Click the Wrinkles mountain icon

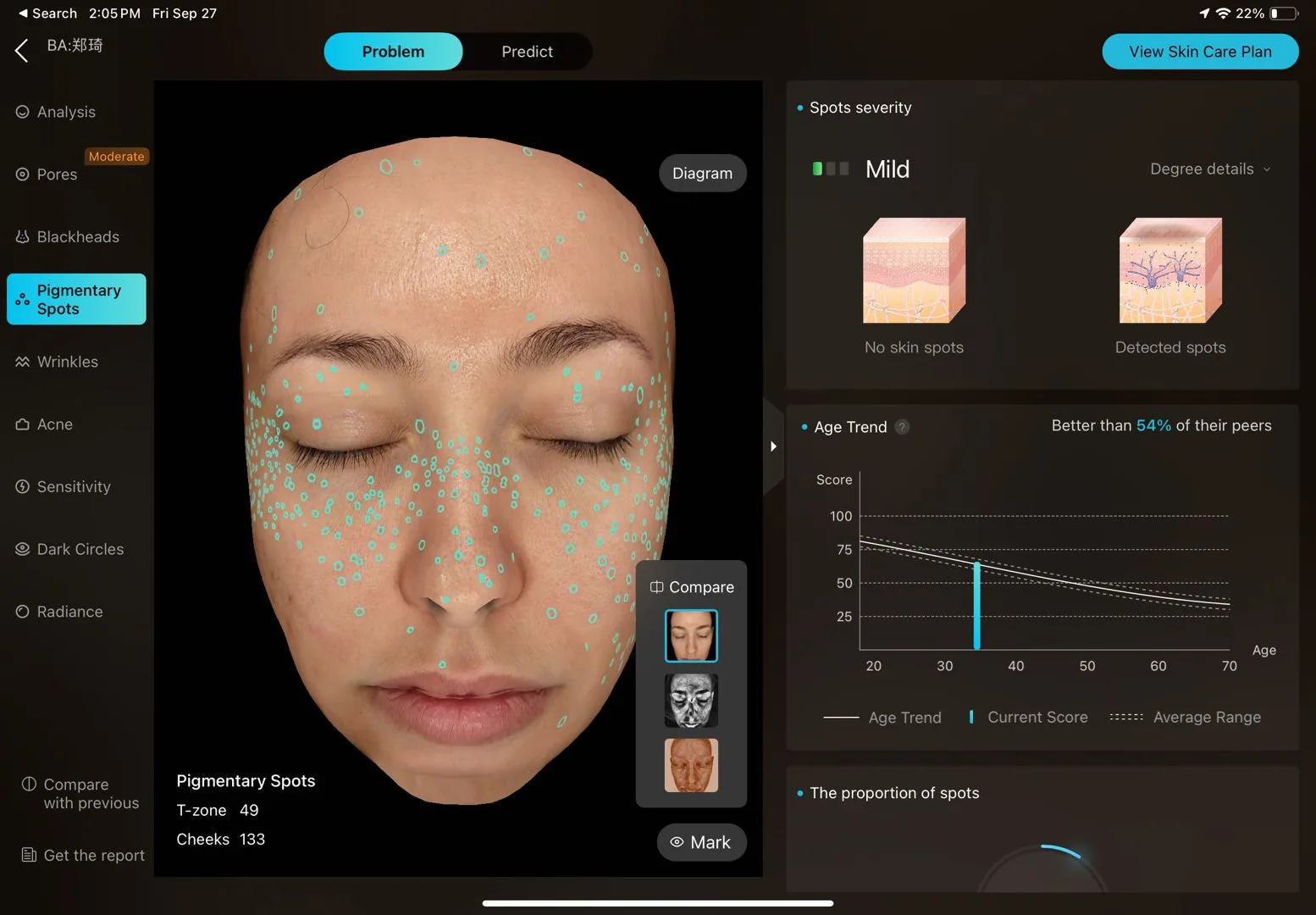pyautogui.click(x=23, y=362)
